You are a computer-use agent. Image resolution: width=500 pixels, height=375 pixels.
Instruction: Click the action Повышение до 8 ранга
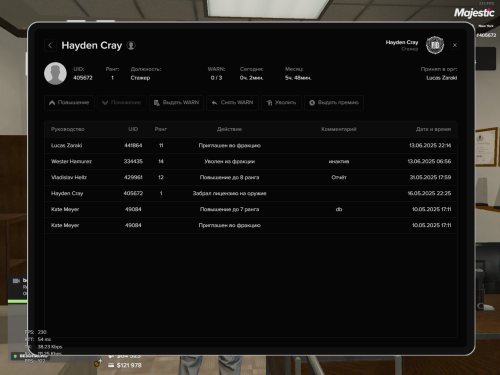229,177
